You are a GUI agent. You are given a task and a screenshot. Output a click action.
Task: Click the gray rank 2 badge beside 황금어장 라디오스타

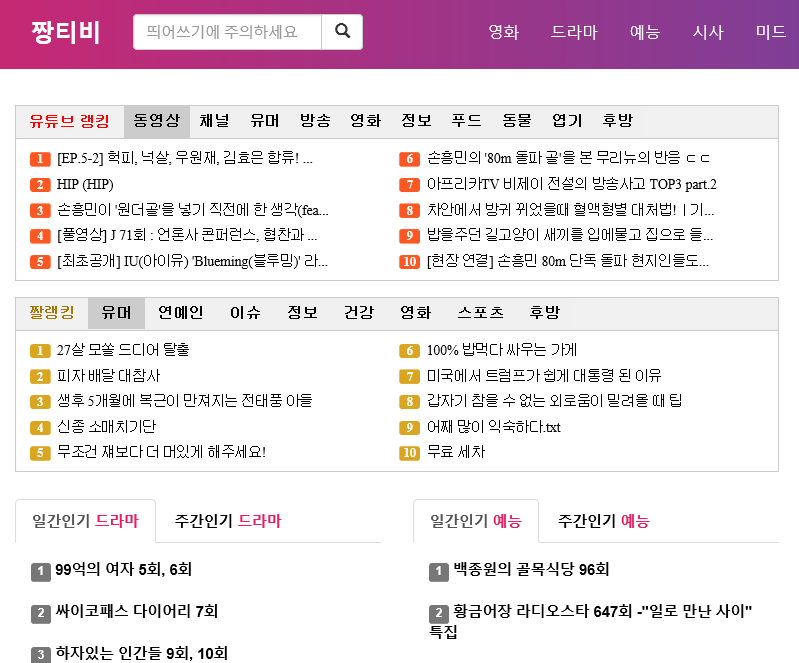point(438,613)
